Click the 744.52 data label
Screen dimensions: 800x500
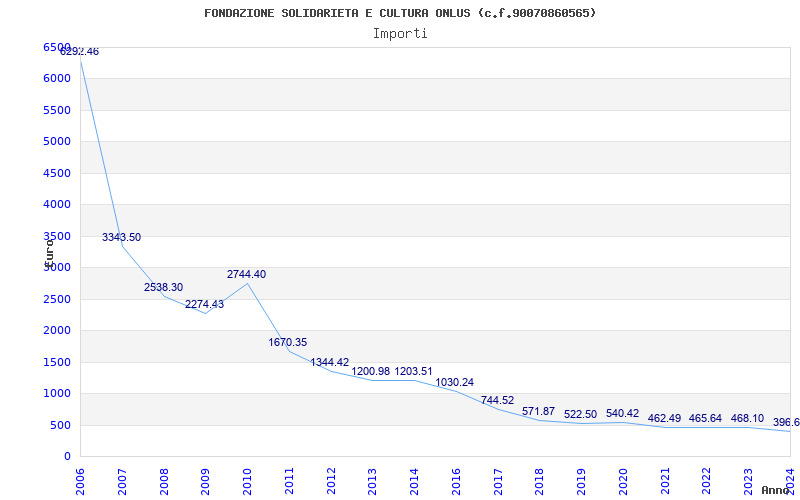click(x=497, y=401)
